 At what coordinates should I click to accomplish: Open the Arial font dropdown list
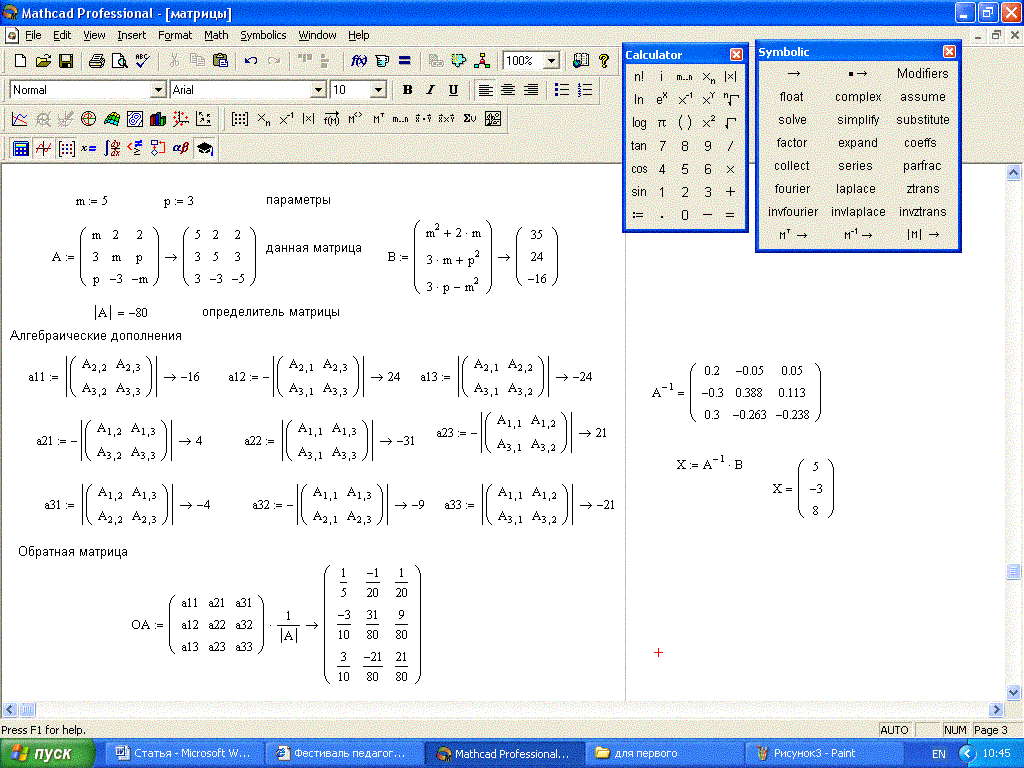click(319, 90)
